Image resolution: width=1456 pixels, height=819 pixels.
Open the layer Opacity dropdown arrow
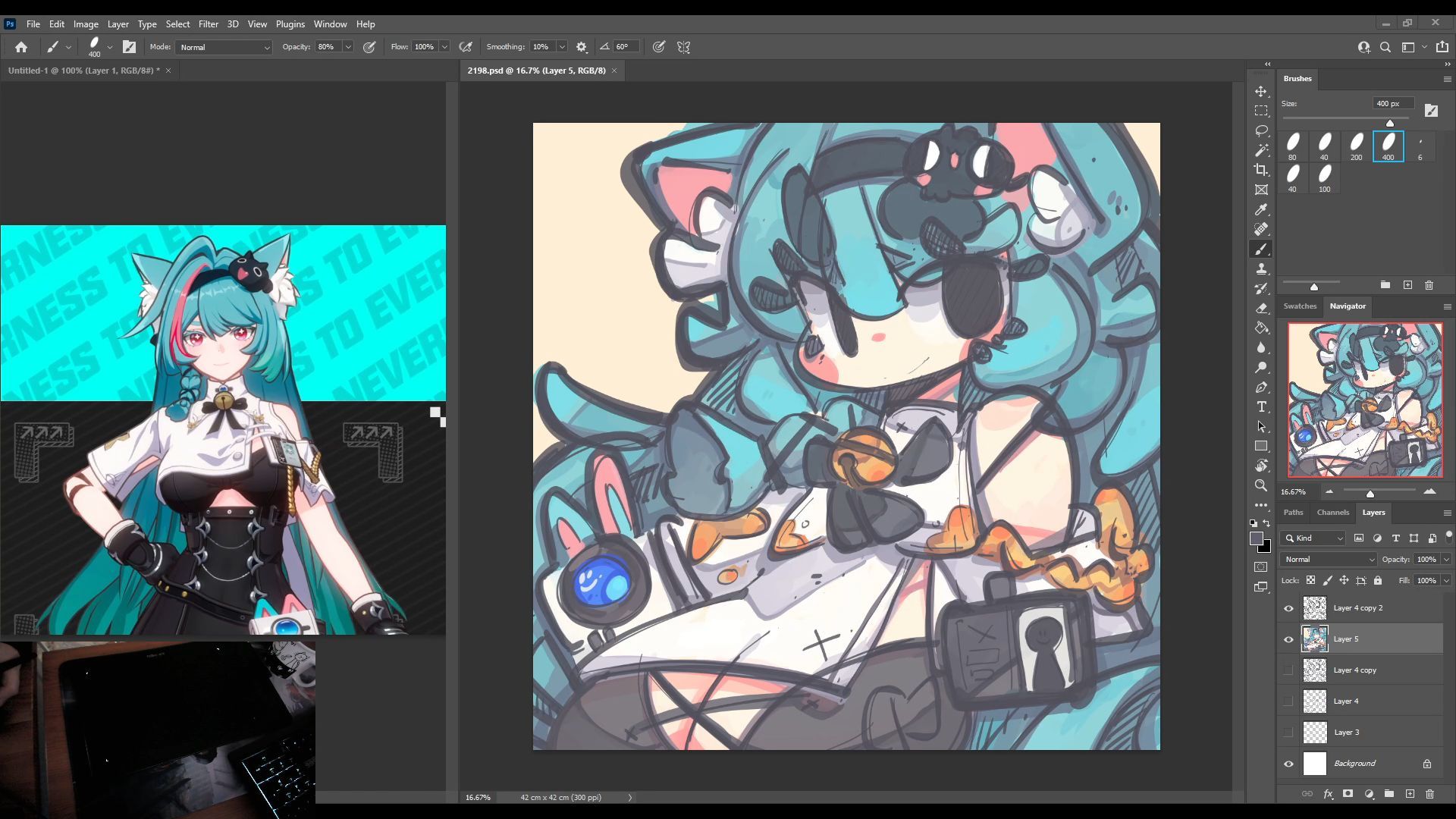(1446, 560)
